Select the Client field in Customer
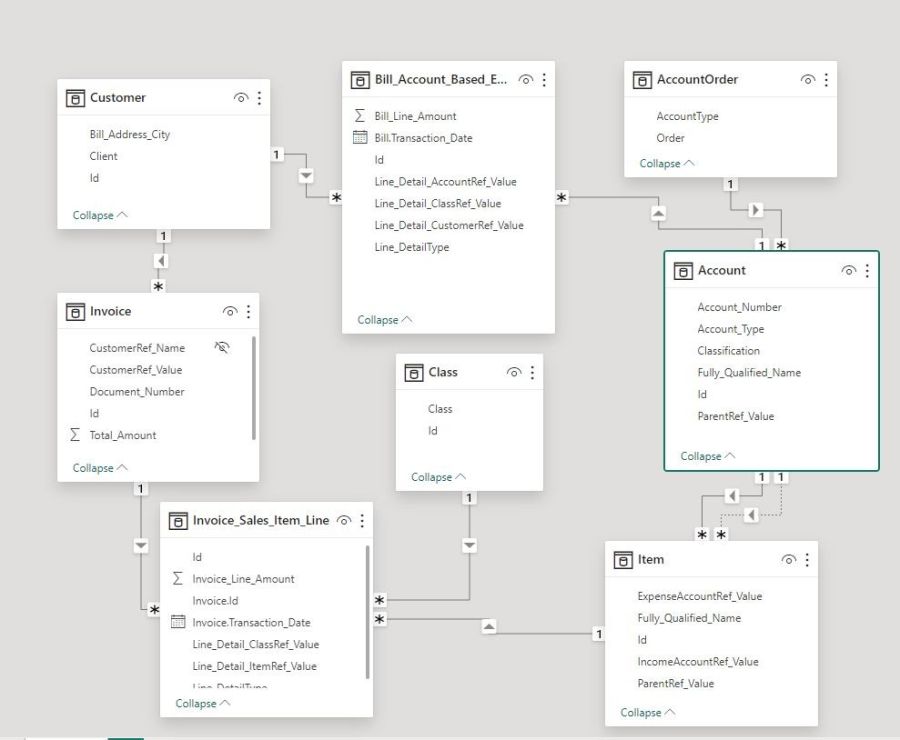The width and height of the screenshot is (900, 740). pyautogui.click(x=103, y=156)
